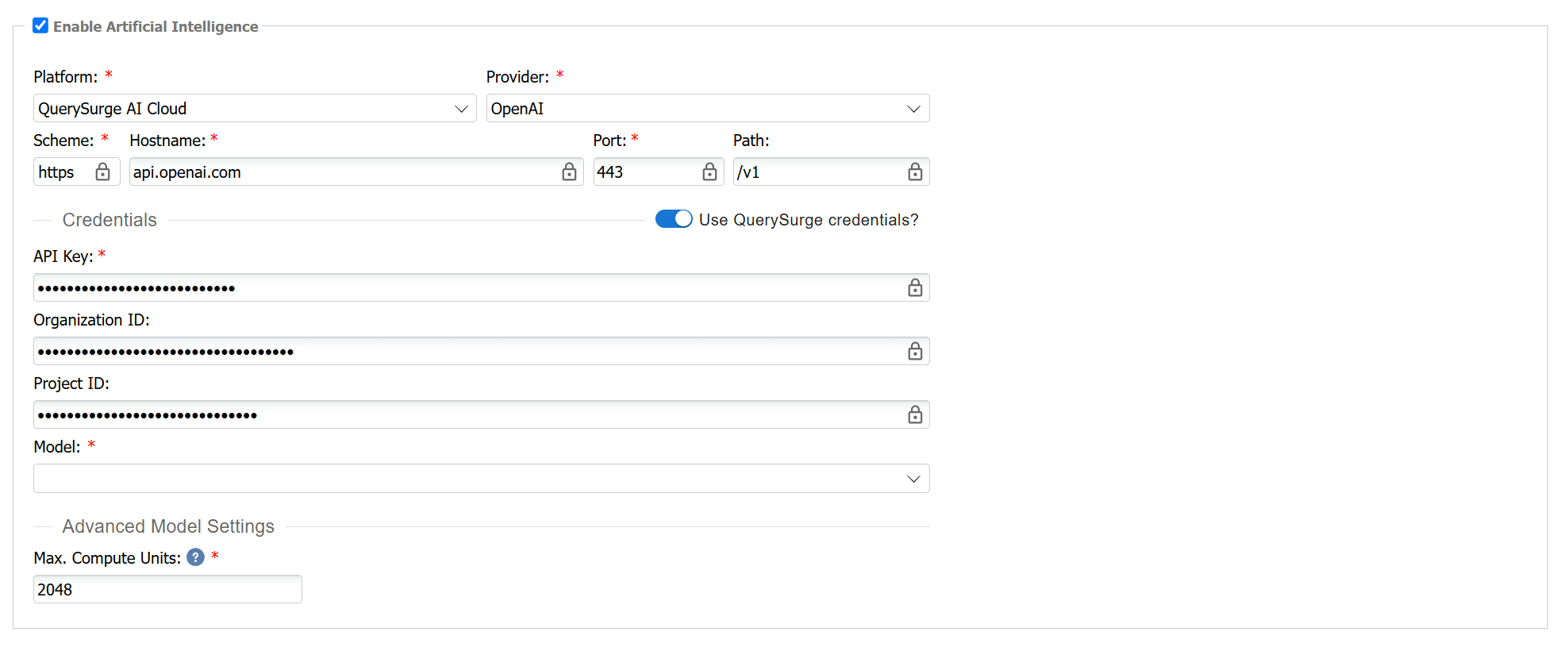The height and width of the screenshot is (655, 1568).
Task: Click the Use QuerySurge credentials? label
Action: (x=809, y=220)
